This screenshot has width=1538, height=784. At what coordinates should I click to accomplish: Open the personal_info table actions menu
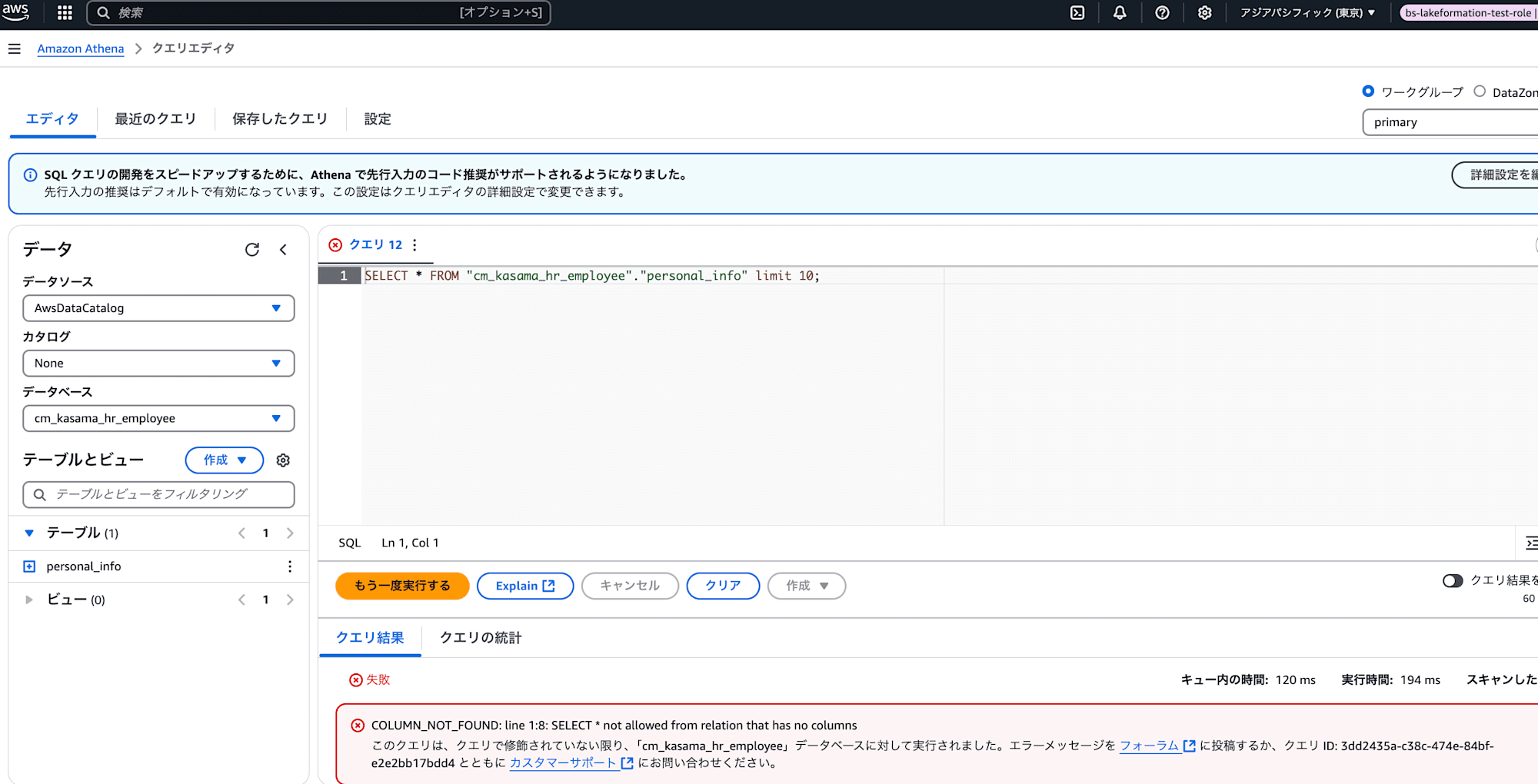pyautogui.click(x=290, y=566)
